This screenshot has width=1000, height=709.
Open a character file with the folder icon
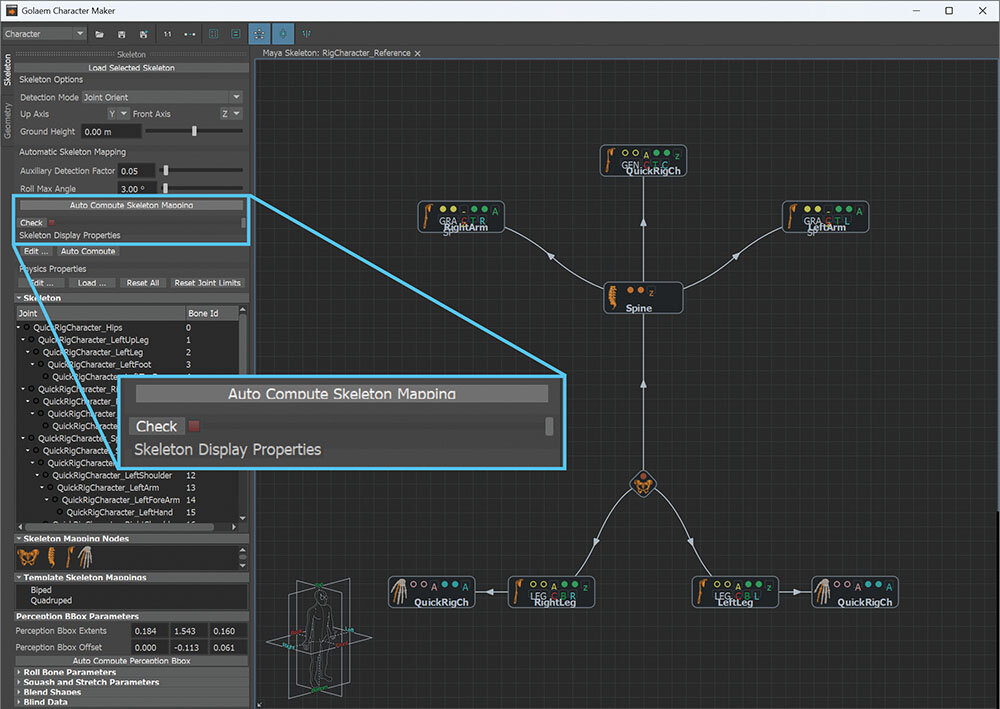tap(99, 34)
